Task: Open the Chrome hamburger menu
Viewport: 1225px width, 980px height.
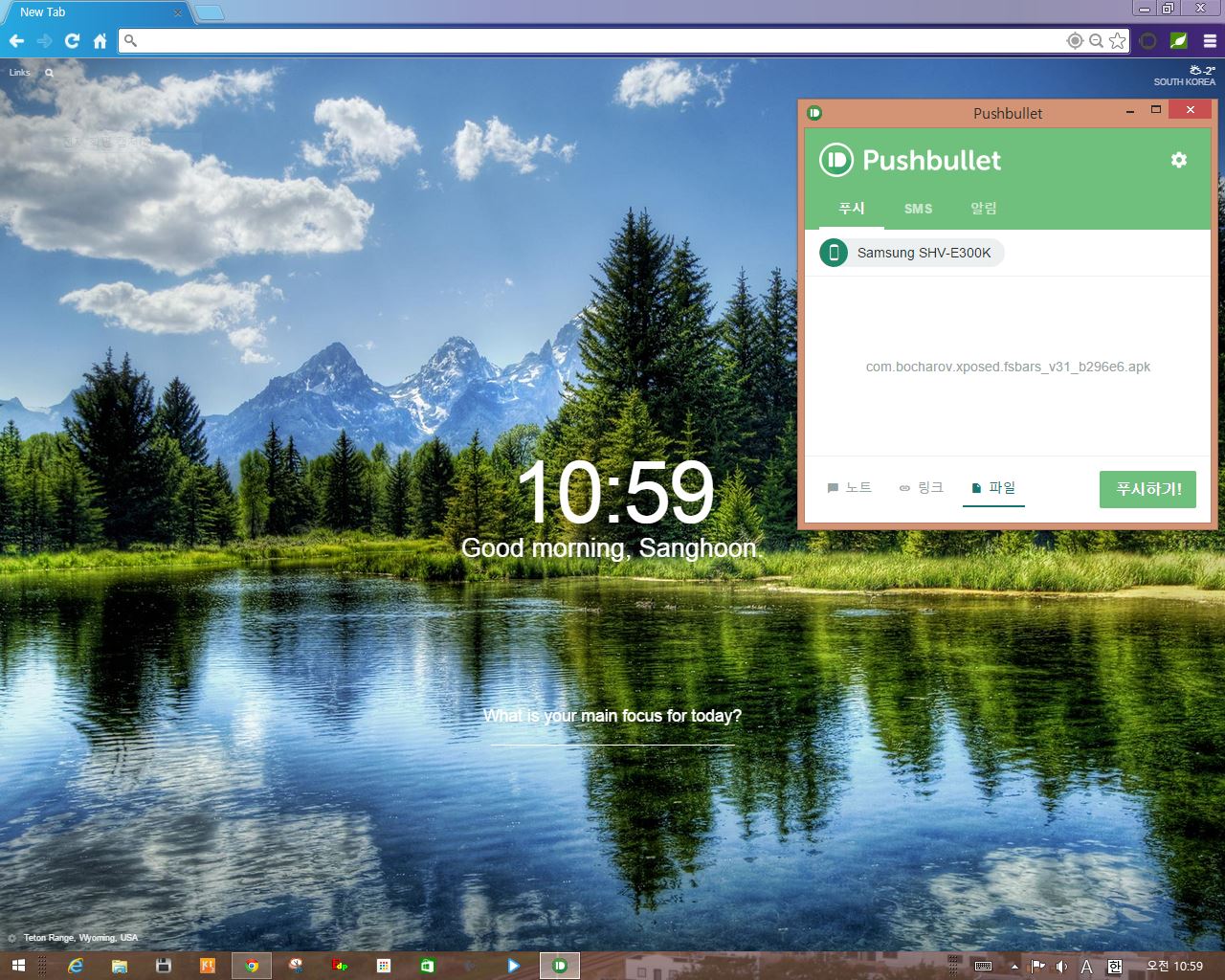Action: (1210, 41)
